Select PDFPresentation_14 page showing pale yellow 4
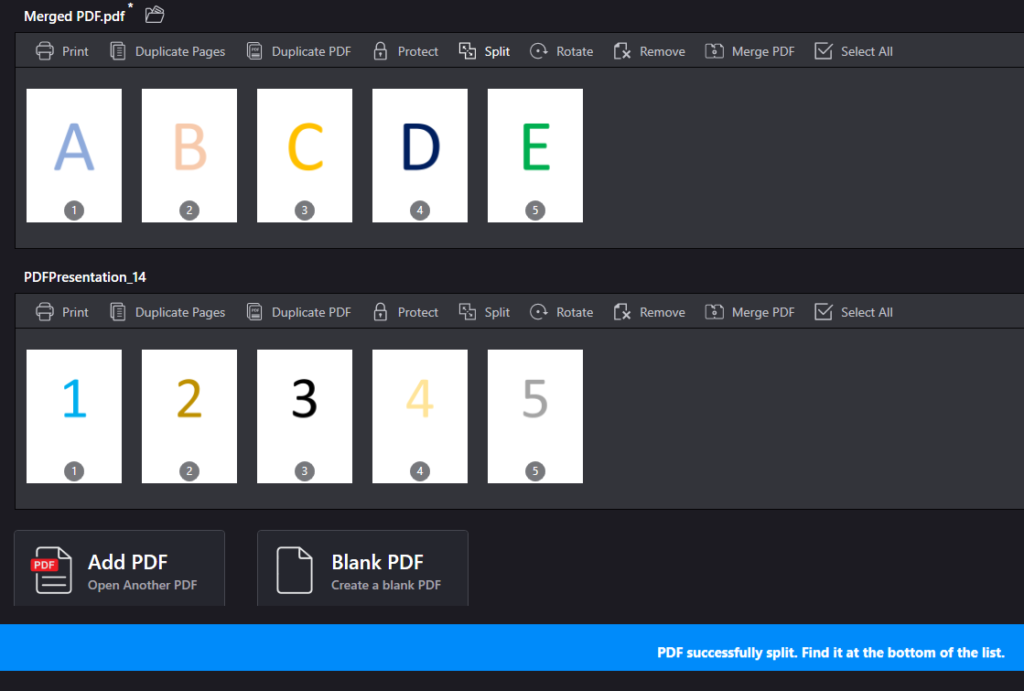Viewport: 1024px width, 691px height. pyautogui.click(x=420, y=417)
